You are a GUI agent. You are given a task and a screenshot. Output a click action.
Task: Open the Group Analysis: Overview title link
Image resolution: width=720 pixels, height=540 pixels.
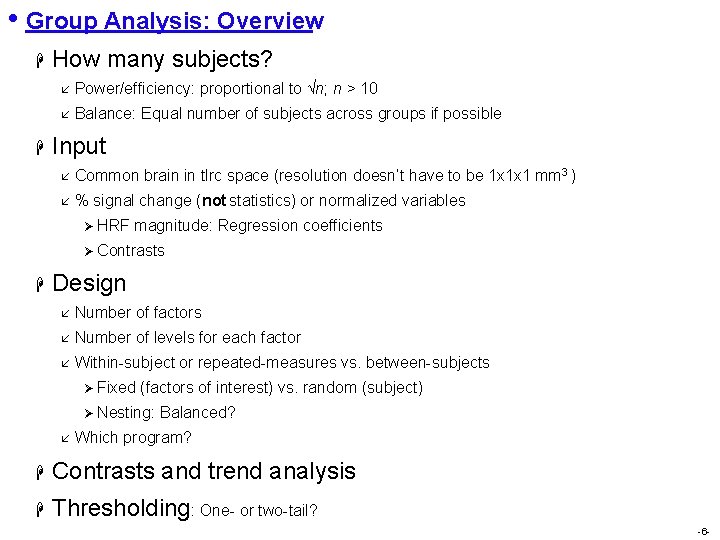(174, 22)
